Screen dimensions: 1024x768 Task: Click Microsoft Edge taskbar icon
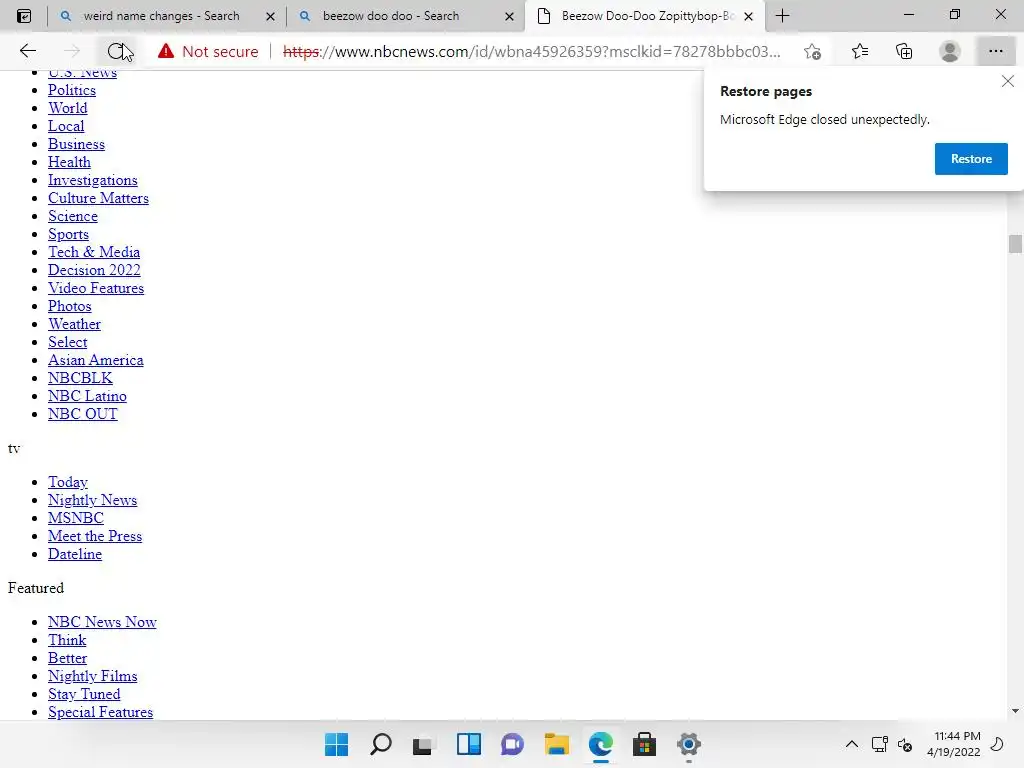(601, 744)
